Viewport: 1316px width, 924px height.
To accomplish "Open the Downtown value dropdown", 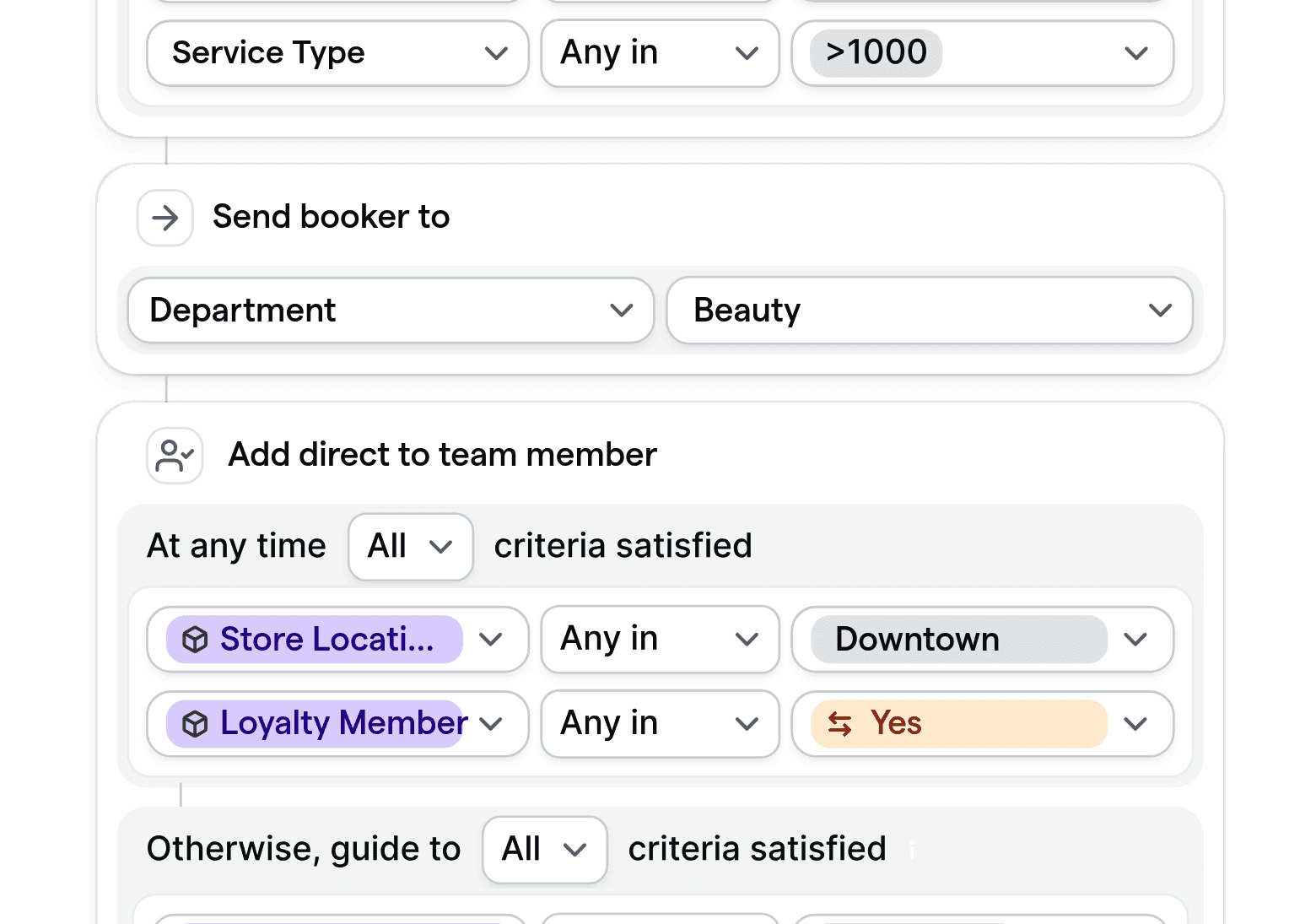I will [x=1135, y=640].
